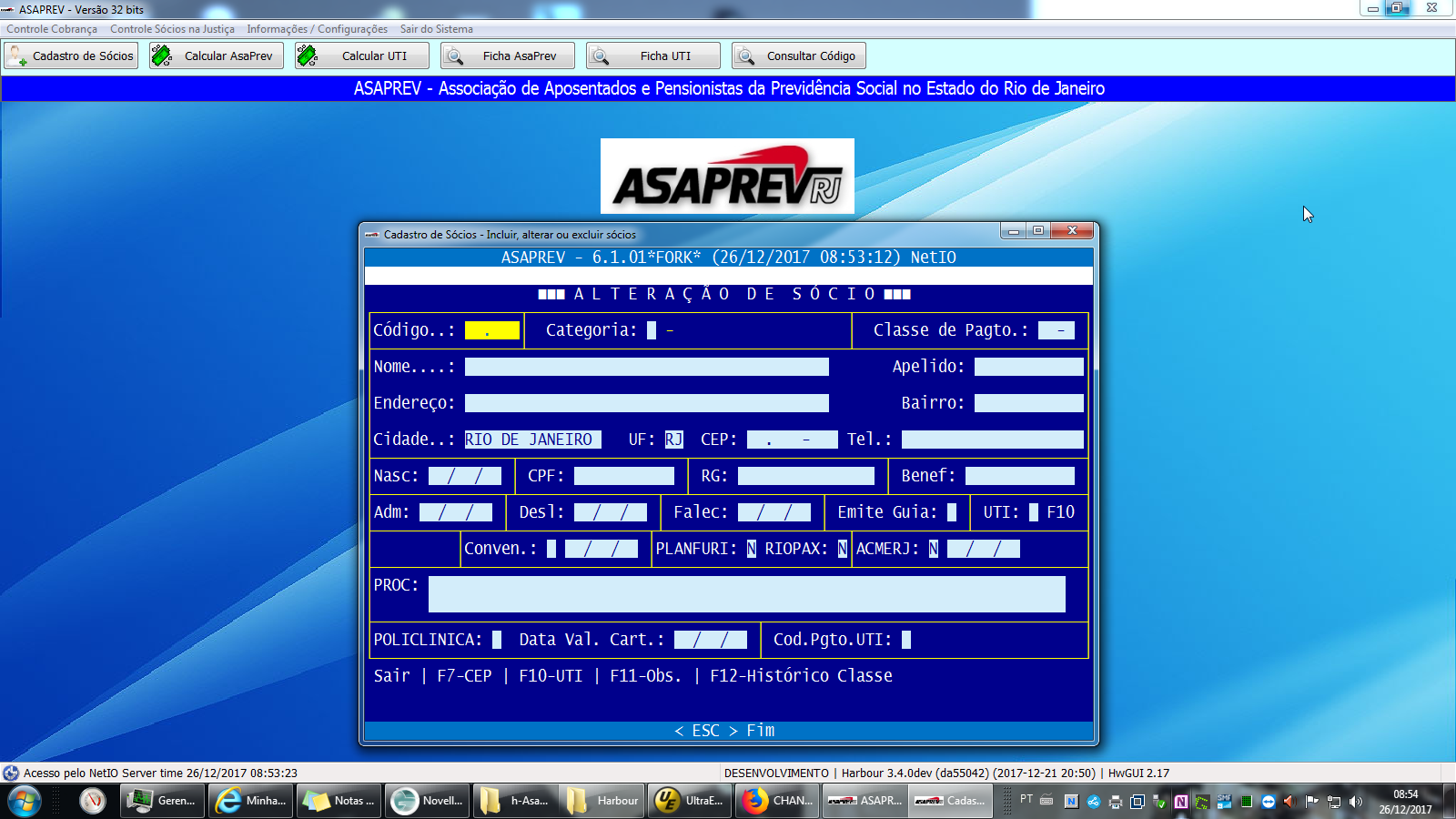Click the F7-CEP shortcut label
Screen dimensions: 1456x819
[464, 676]
